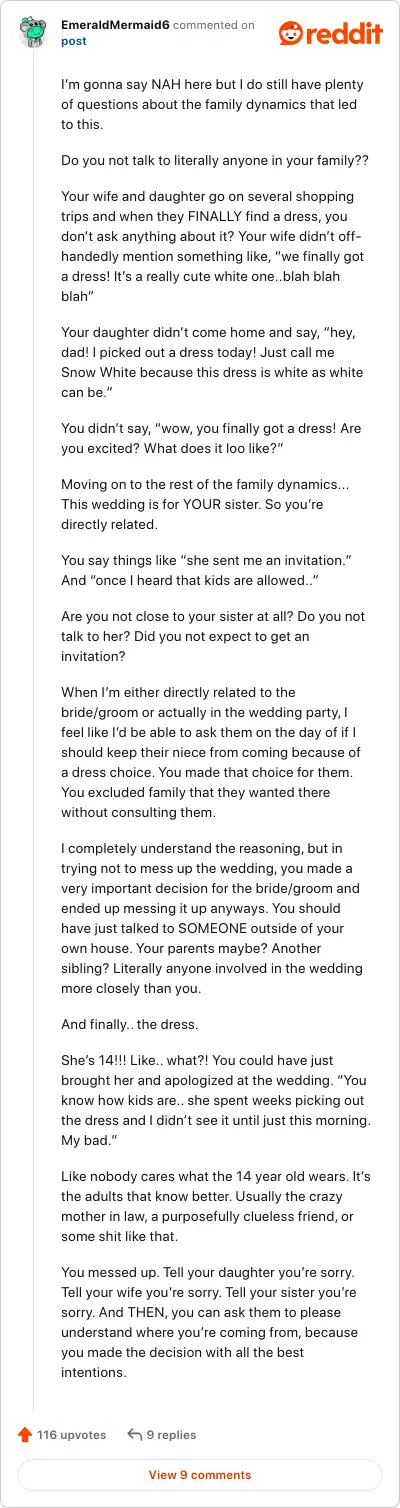The image size is (400, 1508).
Task: Click the orange upvote arrow icon
Action: 25,1434
